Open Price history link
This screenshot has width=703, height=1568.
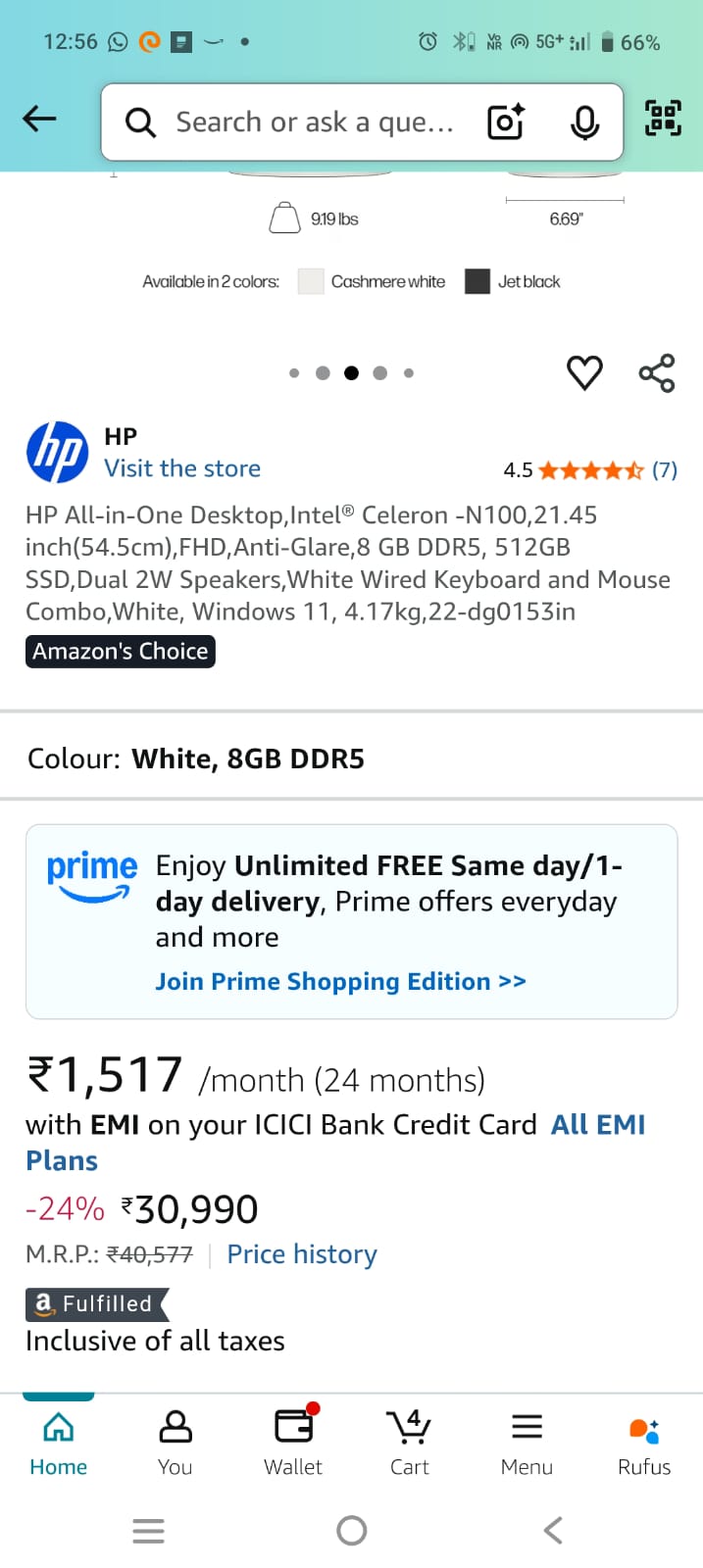pos(302,1254)
